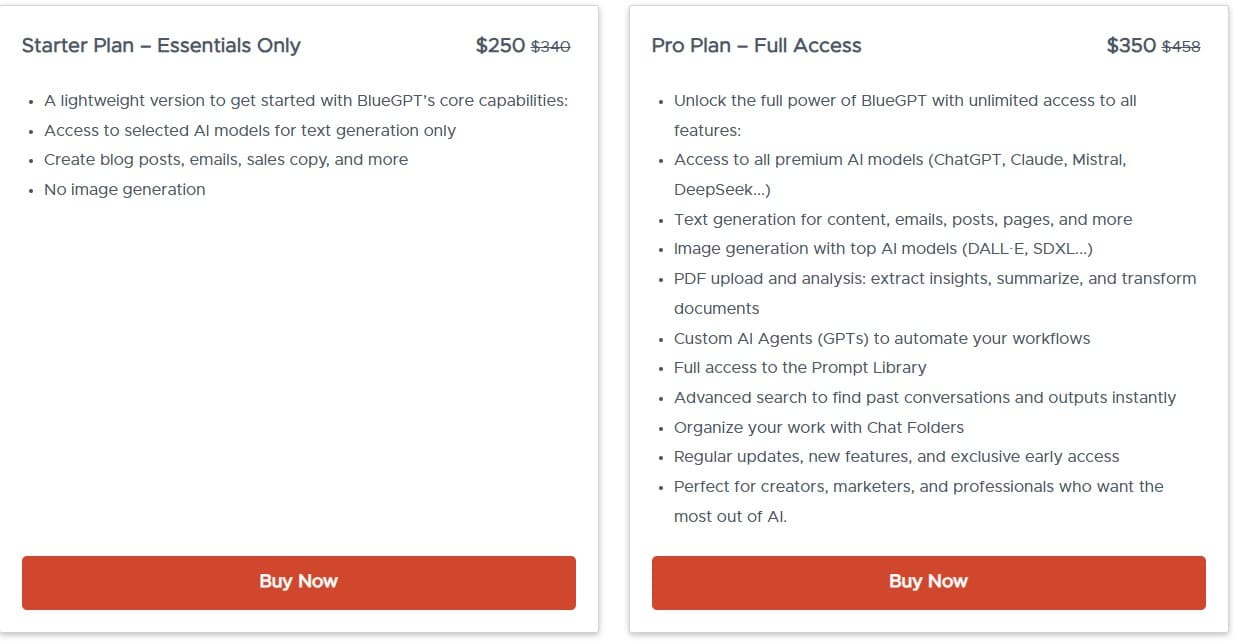Click the "PDF upload and analysis" feature line
This screenshot has height=642, width=1237.
tap(935, 279)
